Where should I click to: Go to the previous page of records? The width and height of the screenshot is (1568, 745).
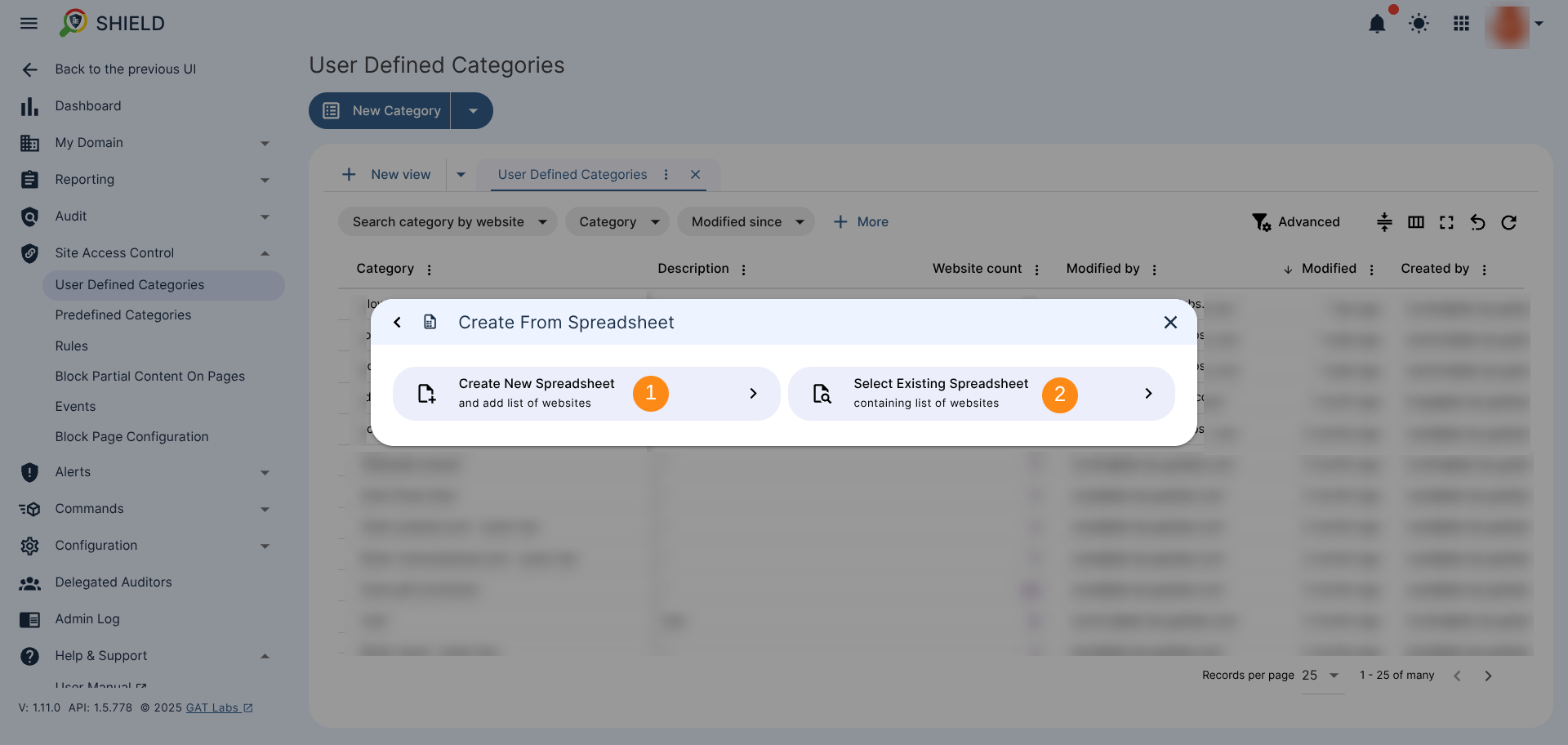coord(1457,676)
